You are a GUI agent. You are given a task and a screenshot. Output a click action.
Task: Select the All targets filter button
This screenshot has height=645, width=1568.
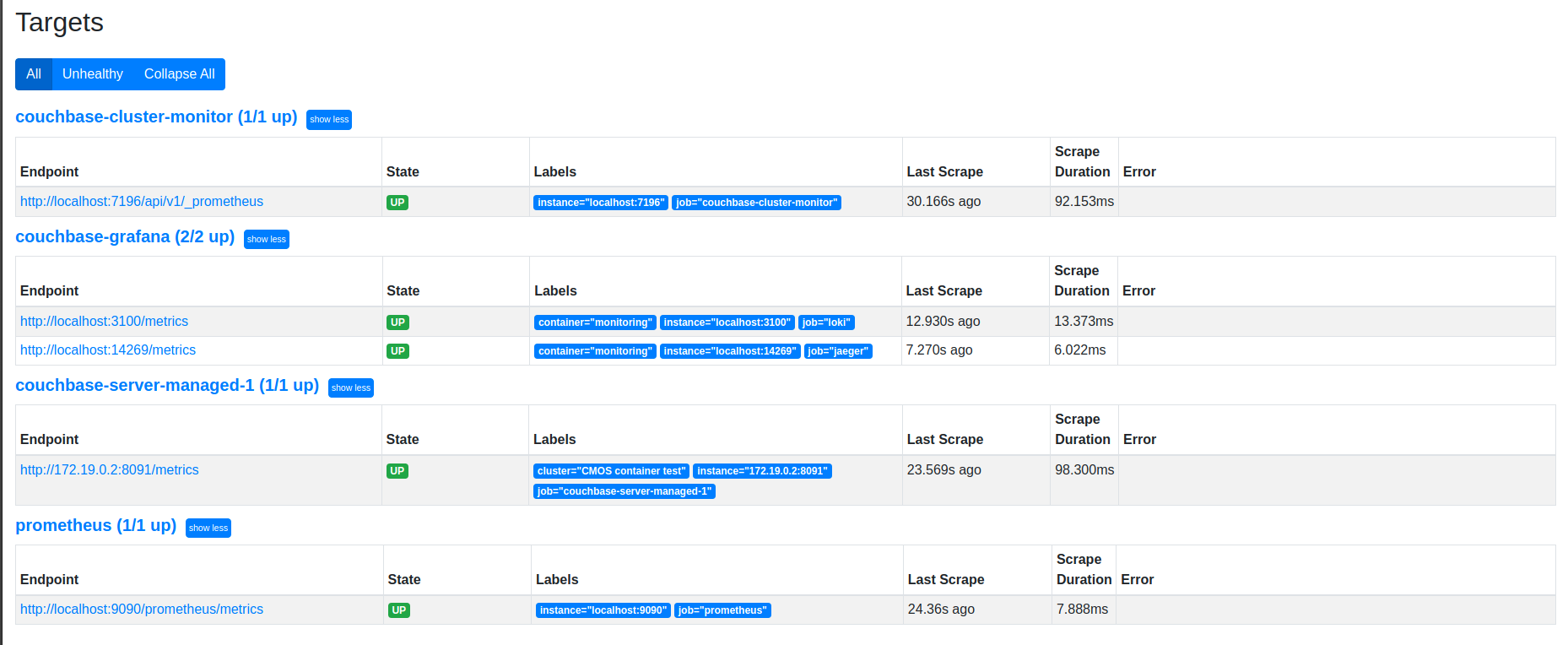(x=34, y=74)
